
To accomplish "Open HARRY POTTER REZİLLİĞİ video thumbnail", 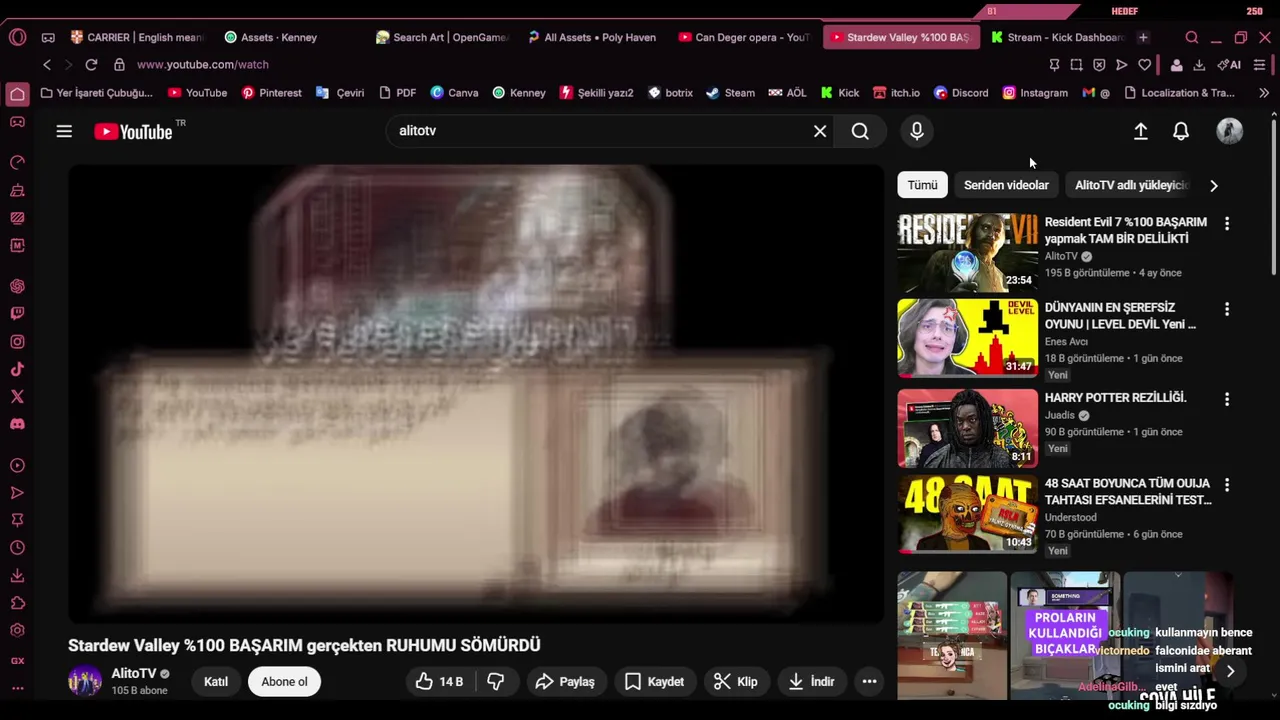I will point(967,428).
